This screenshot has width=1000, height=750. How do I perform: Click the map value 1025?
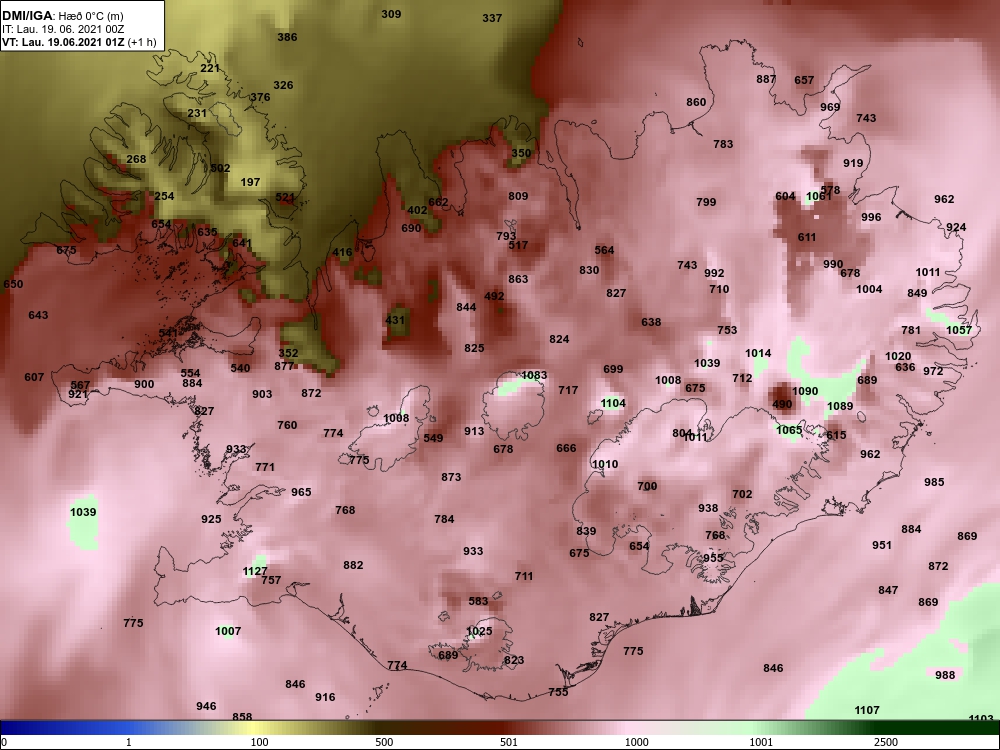tap(479, 631)
